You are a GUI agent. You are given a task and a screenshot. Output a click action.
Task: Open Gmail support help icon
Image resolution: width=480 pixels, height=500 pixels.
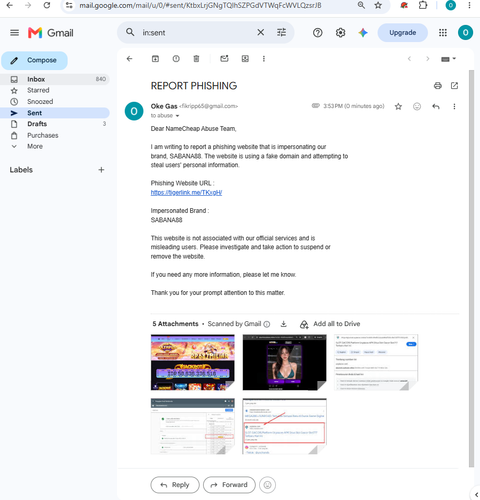318,33
